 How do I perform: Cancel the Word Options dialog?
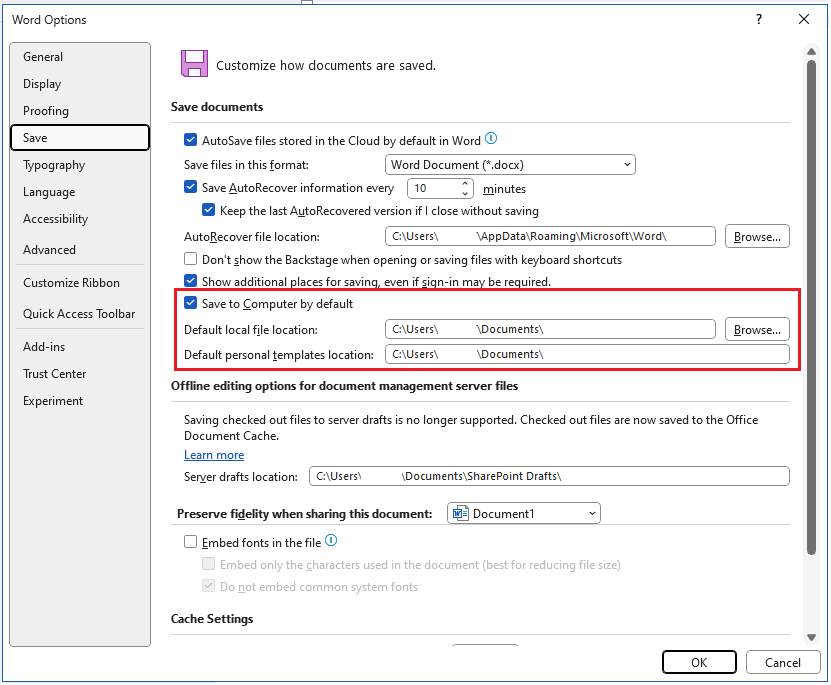point(782,662)
